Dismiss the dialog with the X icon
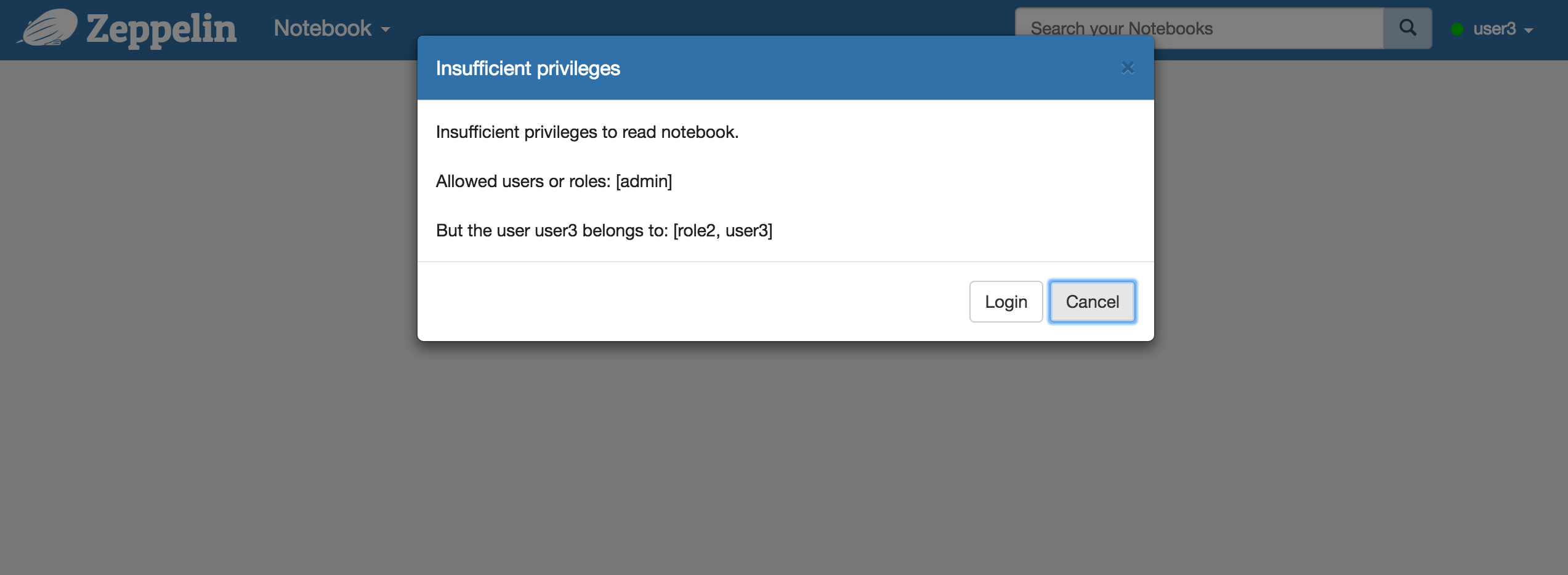Viewport: 1568px width, 575px height. (1127, 68)
